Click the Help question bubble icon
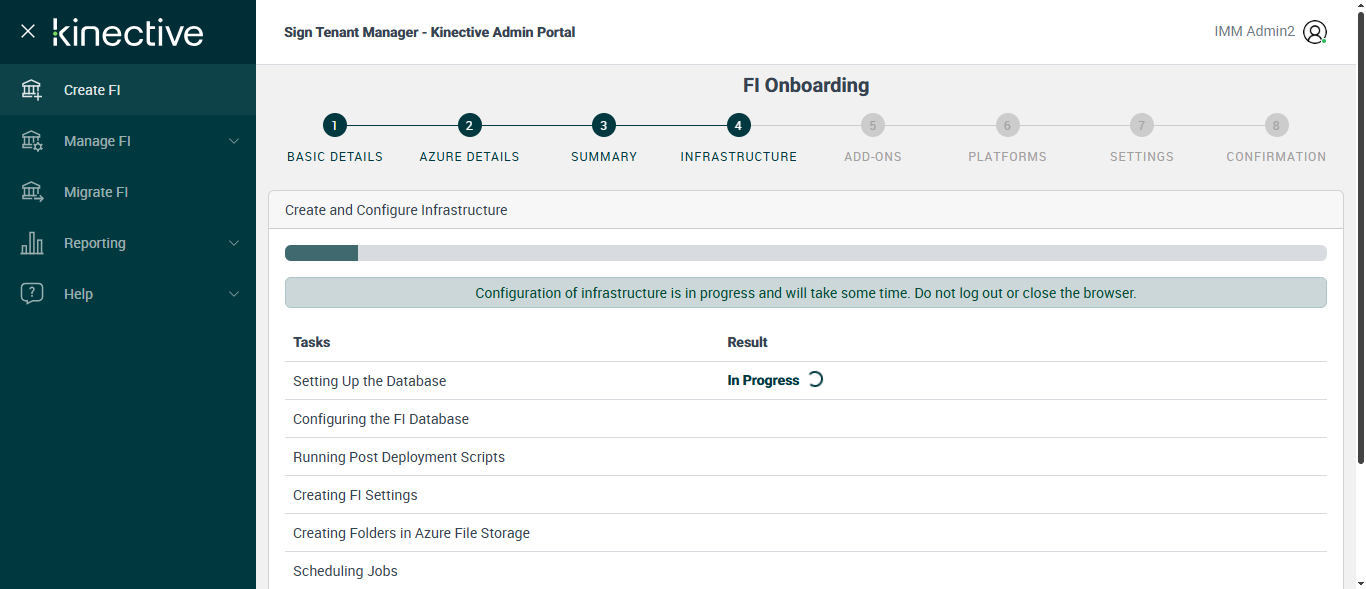 coord(32,294)
